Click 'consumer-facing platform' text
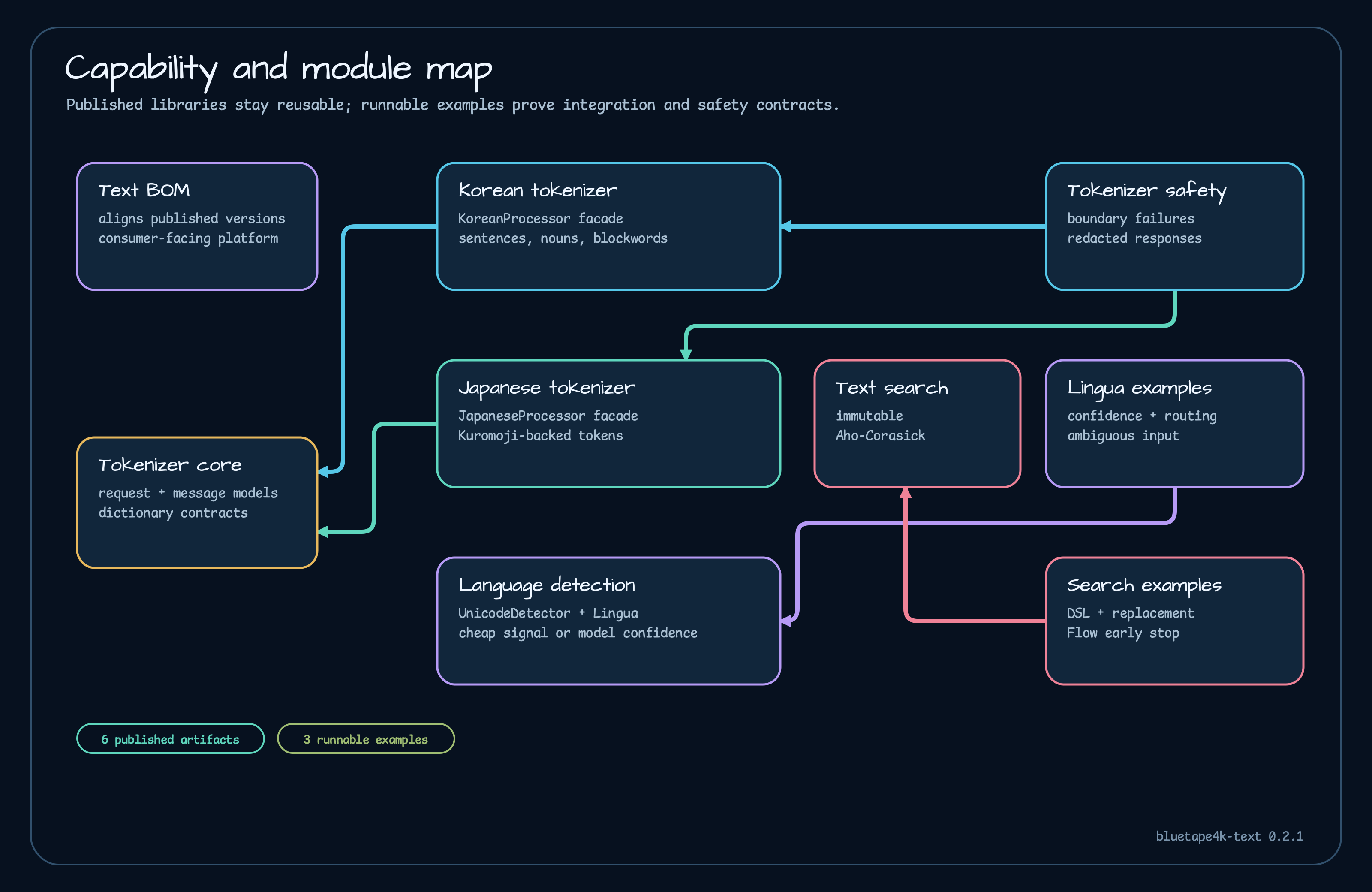Viewport: 1372px width, 892px height. 188,238
